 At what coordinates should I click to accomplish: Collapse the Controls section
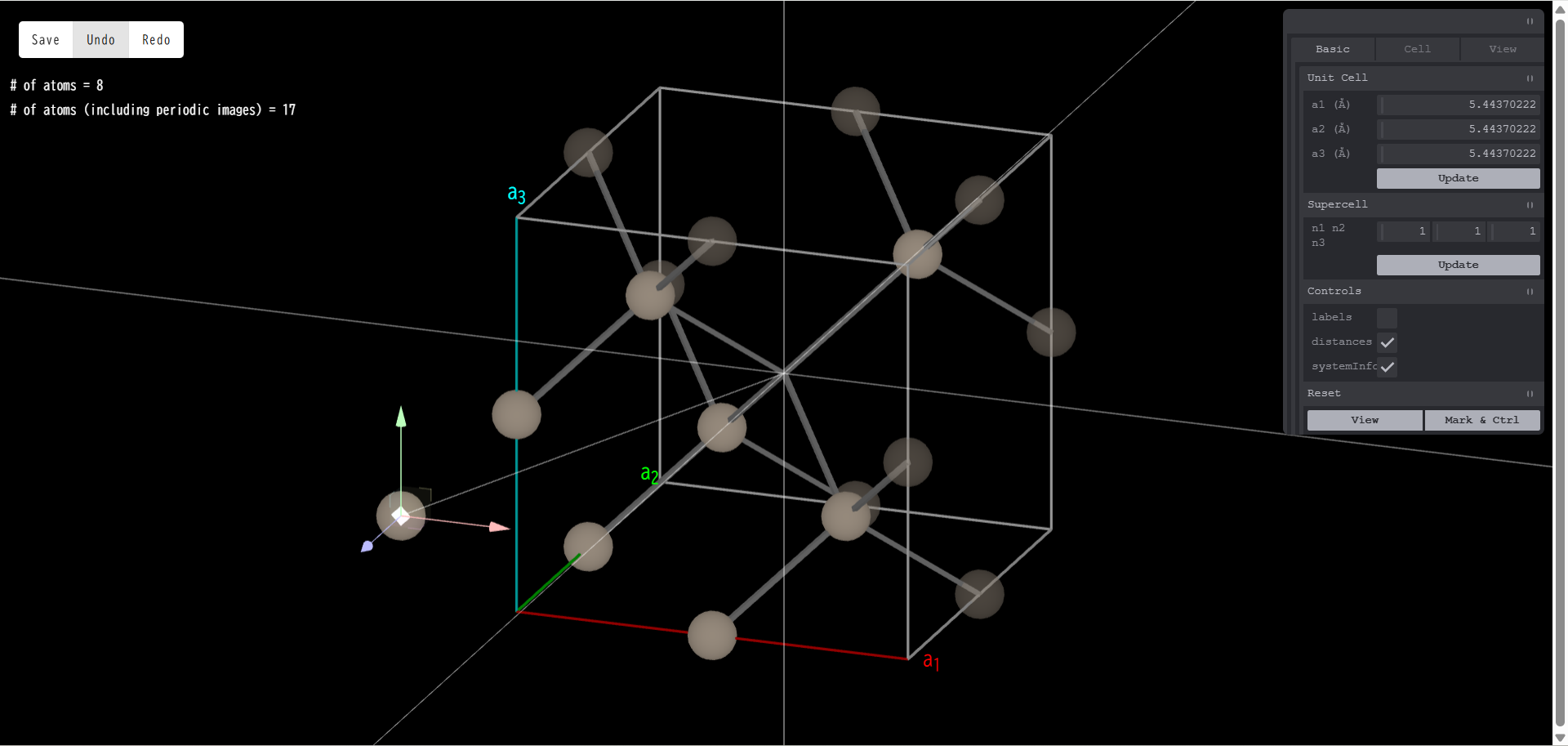coord(1530,291)
